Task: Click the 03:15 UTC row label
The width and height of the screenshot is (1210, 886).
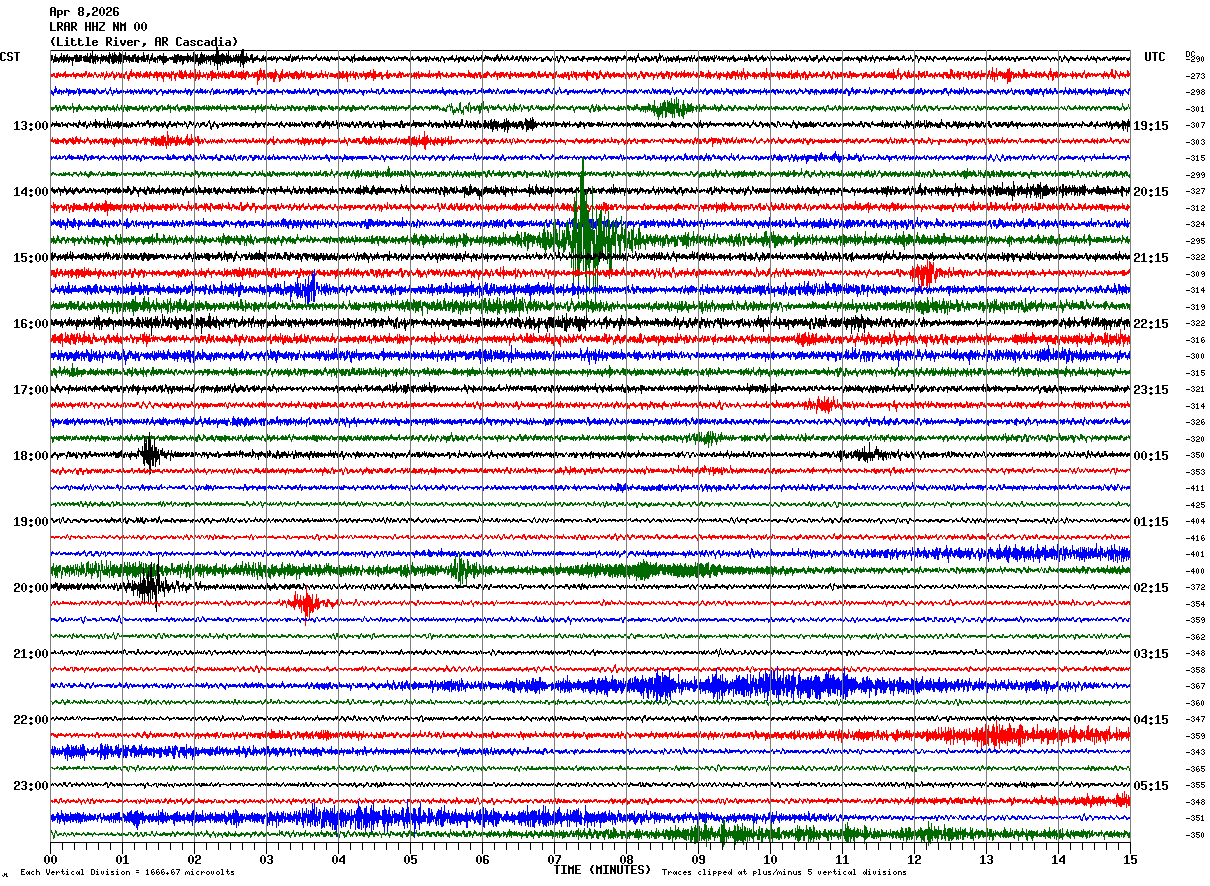Action: click(1151, 654)
